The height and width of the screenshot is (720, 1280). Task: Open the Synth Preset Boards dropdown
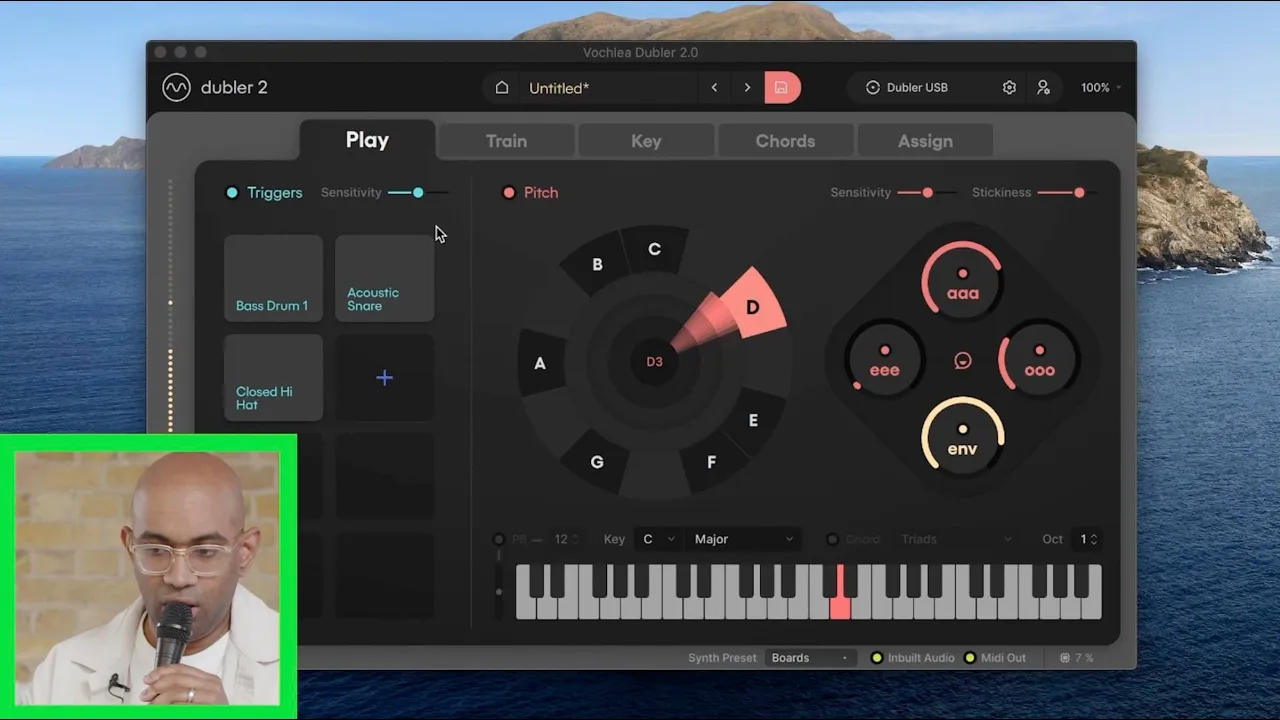[x=811, y=658]
